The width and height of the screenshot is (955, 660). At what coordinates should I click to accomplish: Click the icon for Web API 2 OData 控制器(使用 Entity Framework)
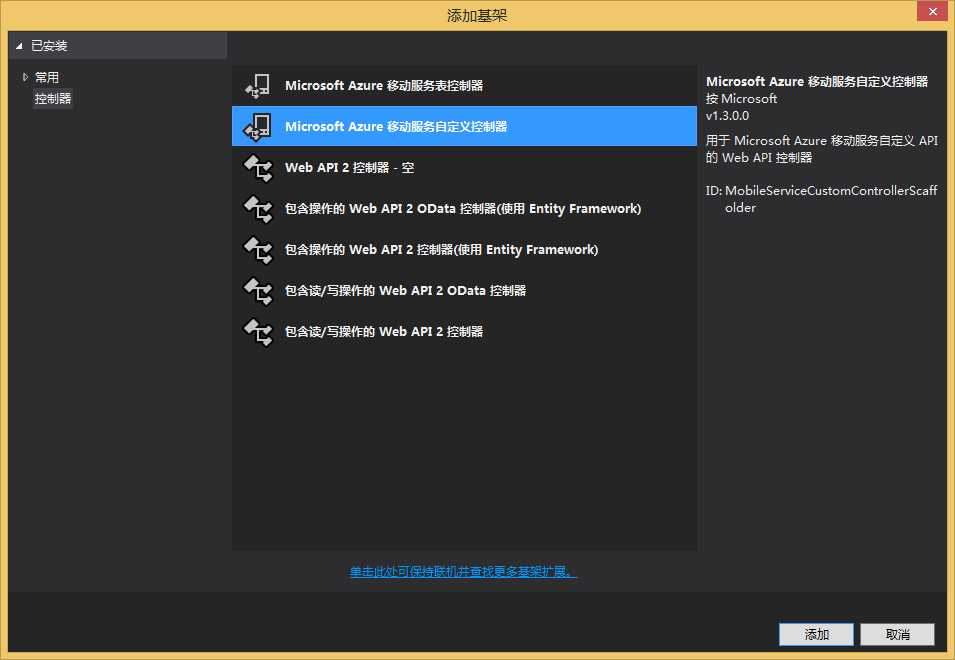coord(258,209)
